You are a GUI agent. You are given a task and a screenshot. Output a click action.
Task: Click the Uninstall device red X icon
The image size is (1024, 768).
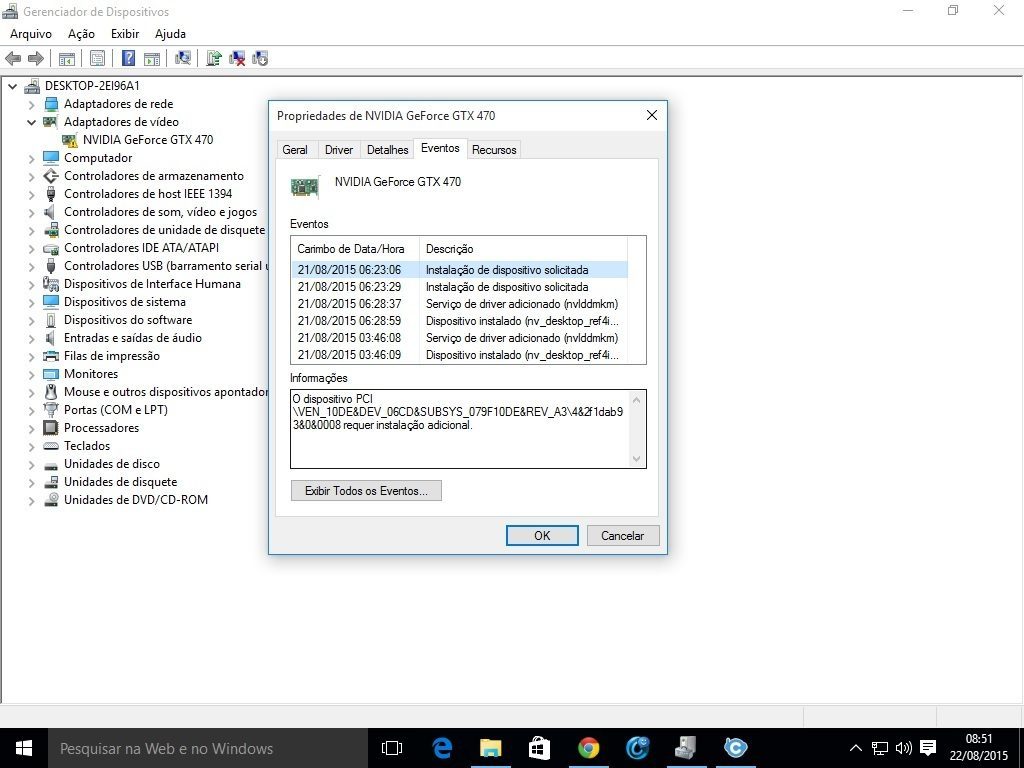[x=237, y=59]
